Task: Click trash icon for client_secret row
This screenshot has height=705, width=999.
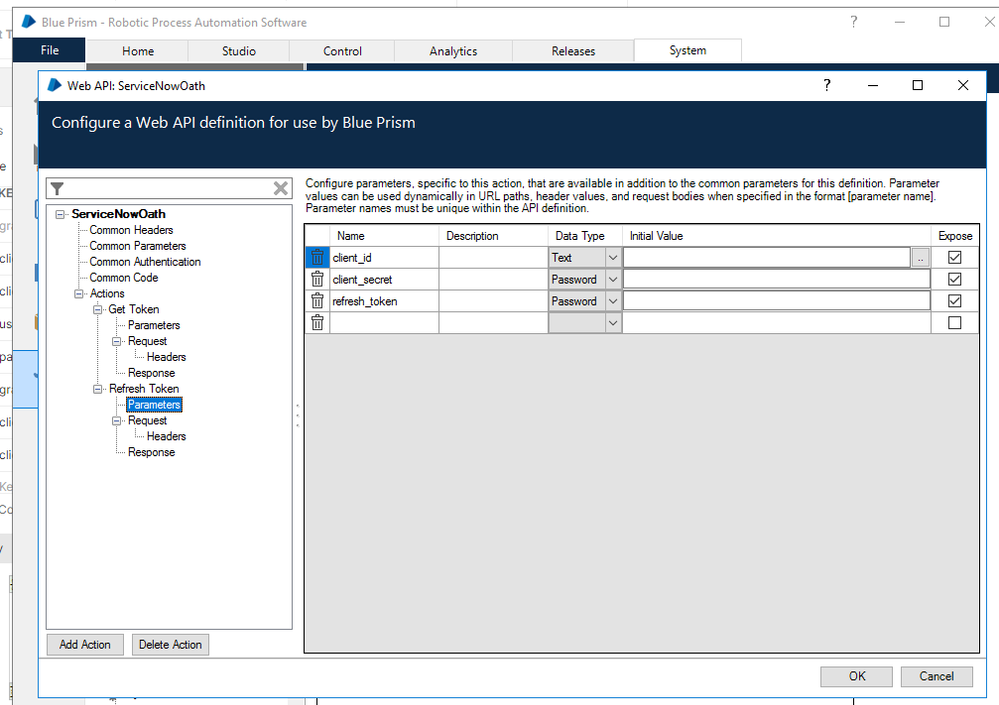Action: 317,280
